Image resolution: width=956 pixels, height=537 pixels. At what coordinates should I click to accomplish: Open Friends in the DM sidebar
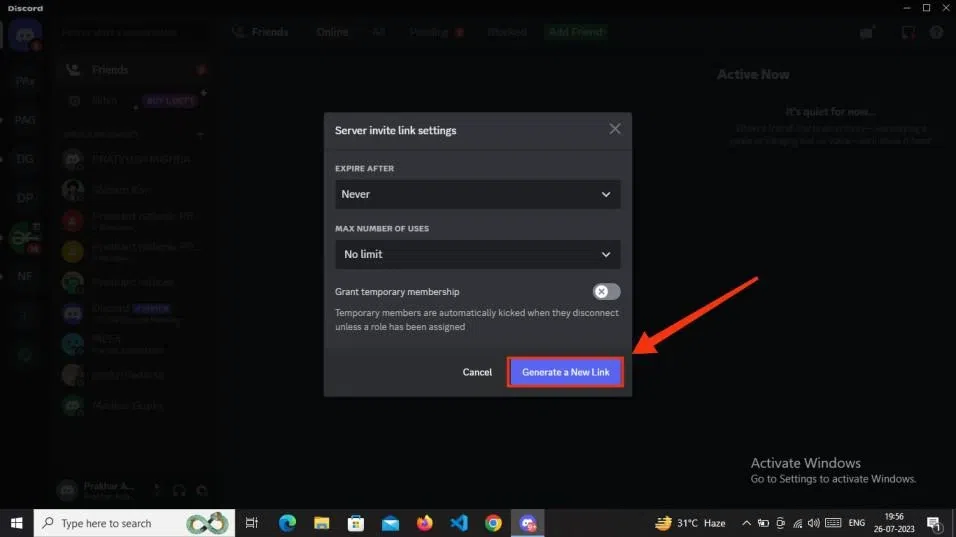pos(134,70)
